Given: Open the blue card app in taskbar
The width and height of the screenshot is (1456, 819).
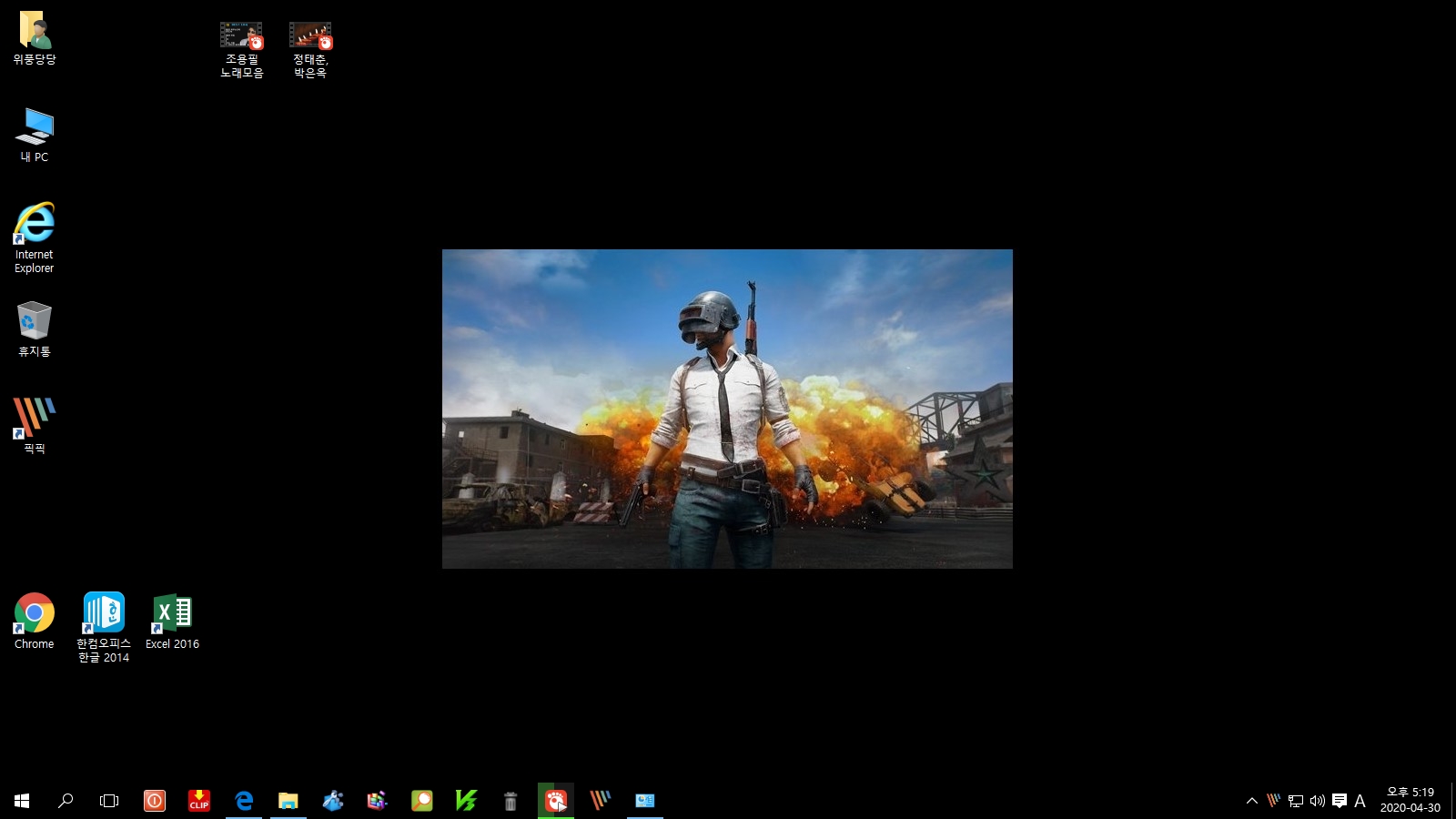Looking at the screenshot, I should tap(645, 801).
